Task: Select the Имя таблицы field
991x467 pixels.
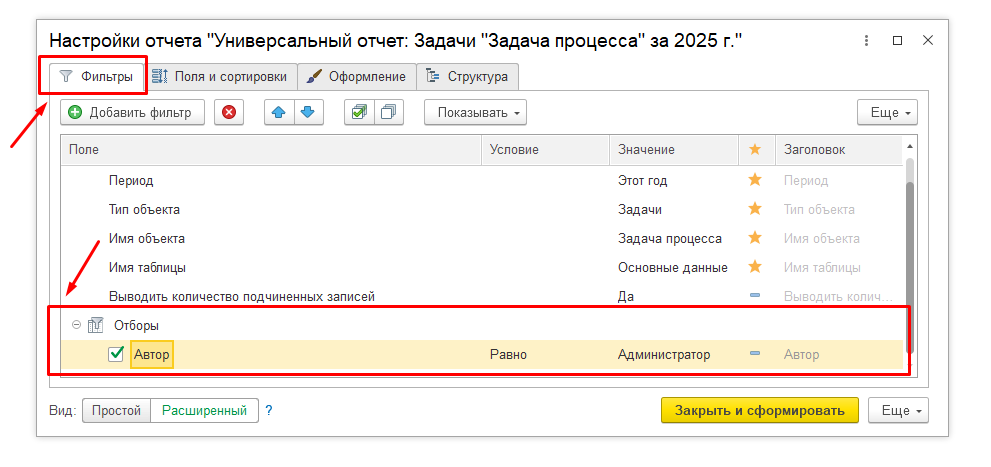Action: [x=147, y=267]
